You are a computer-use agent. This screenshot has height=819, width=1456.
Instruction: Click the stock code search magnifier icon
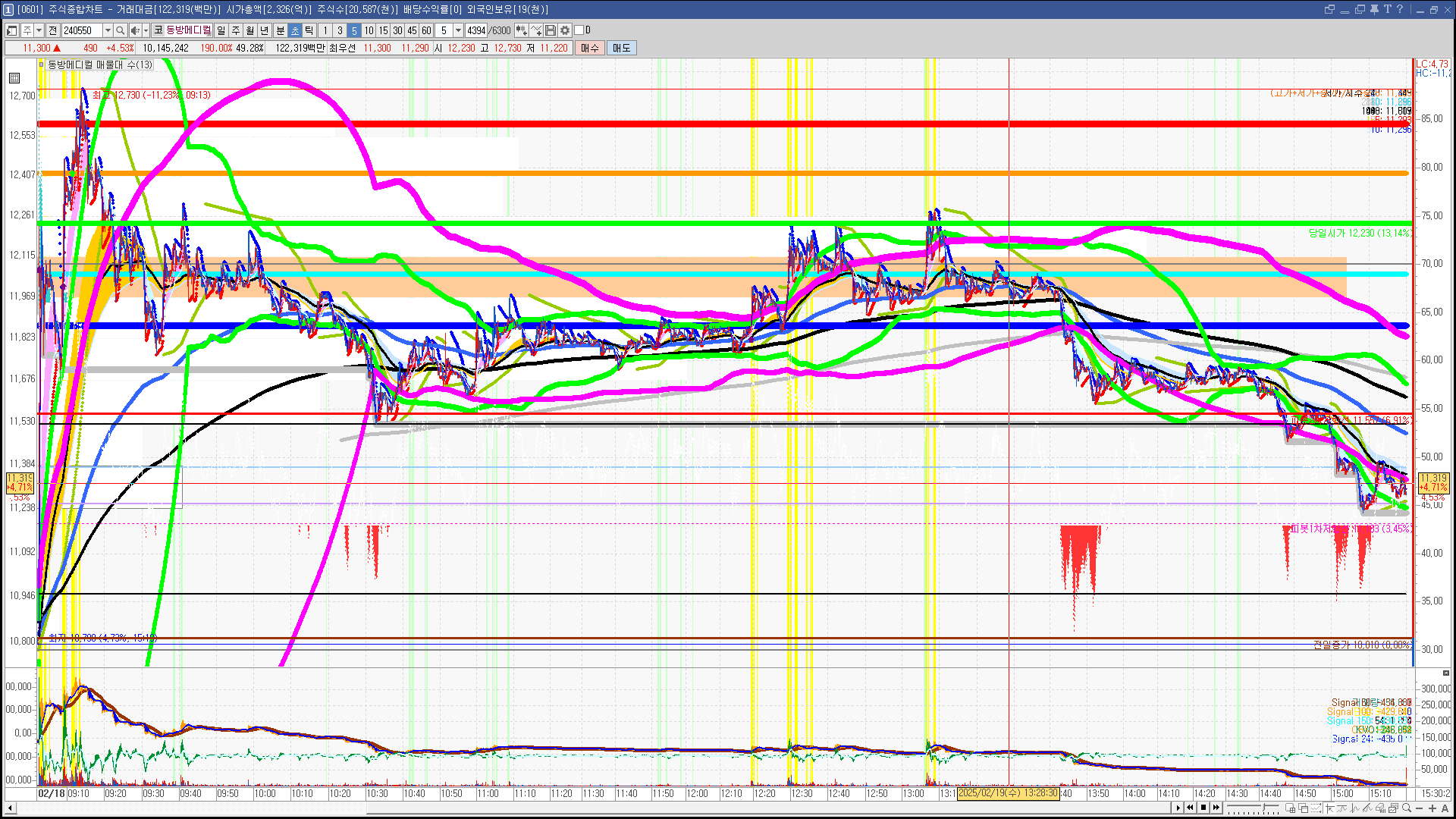[121, 30]
